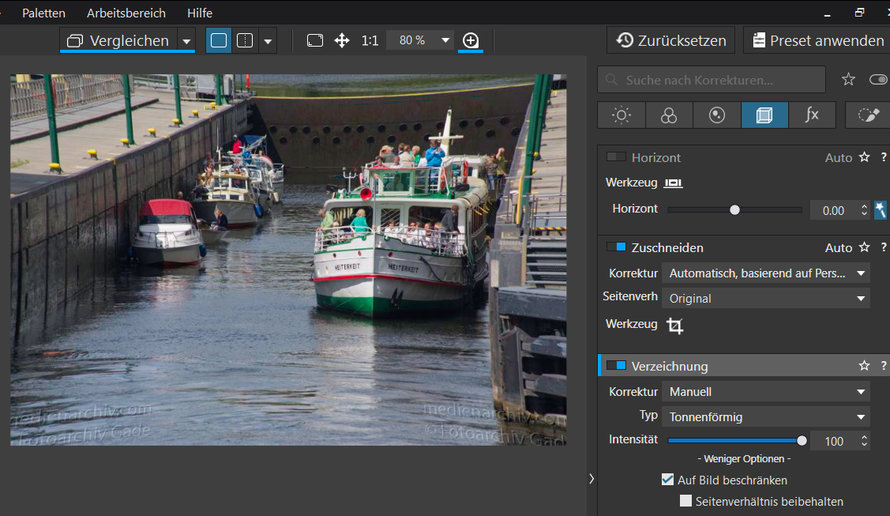Viewport: 890px width, 516px height.
Task: Uncheck 'Auf Bild beschränken' checkbox
Action: click(x=668, y=480)
